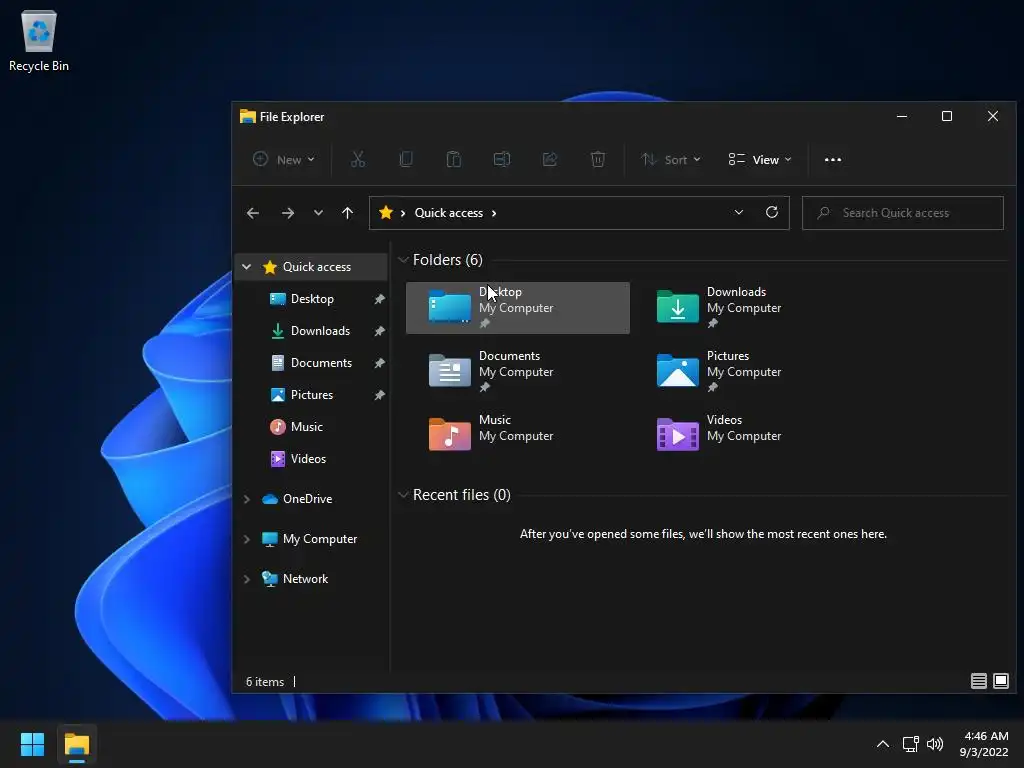The width and height of the screenshot is (1024, 768).
Task: Switch to details view layout icon
Action: tap(978, 681)
